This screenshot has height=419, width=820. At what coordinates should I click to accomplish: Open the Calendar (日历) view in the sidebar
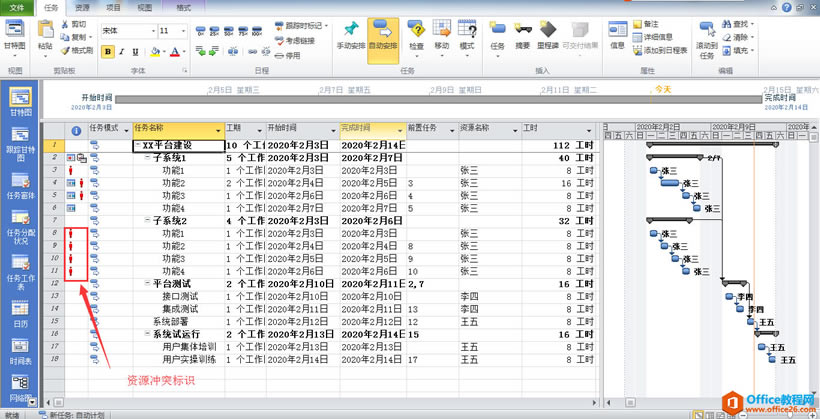pos(20,313)
